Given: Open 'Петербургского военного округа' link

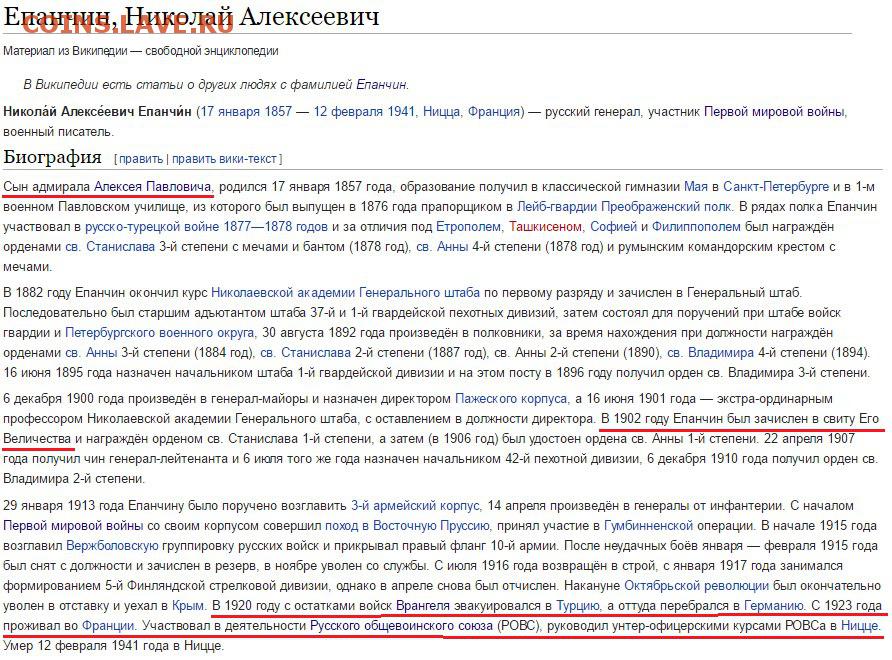Looking at the screenshot, I should coord(159,332).
